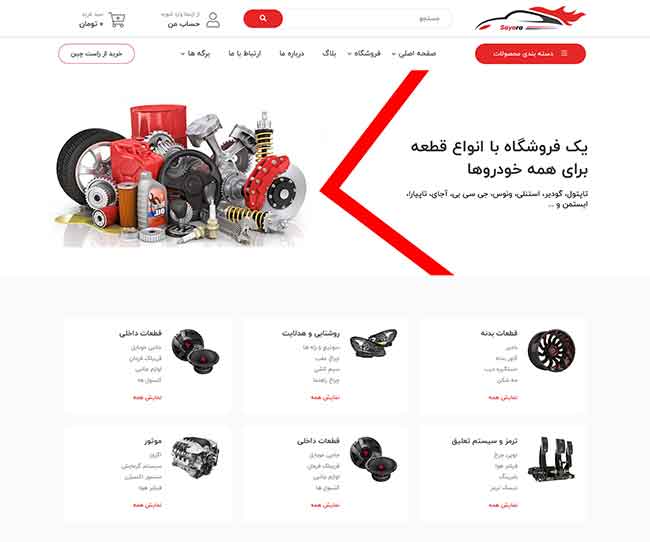Viewport: 650px width, 542px height.
Task: Click the hamburger icon in categories button
Action: tap(564, 53)
